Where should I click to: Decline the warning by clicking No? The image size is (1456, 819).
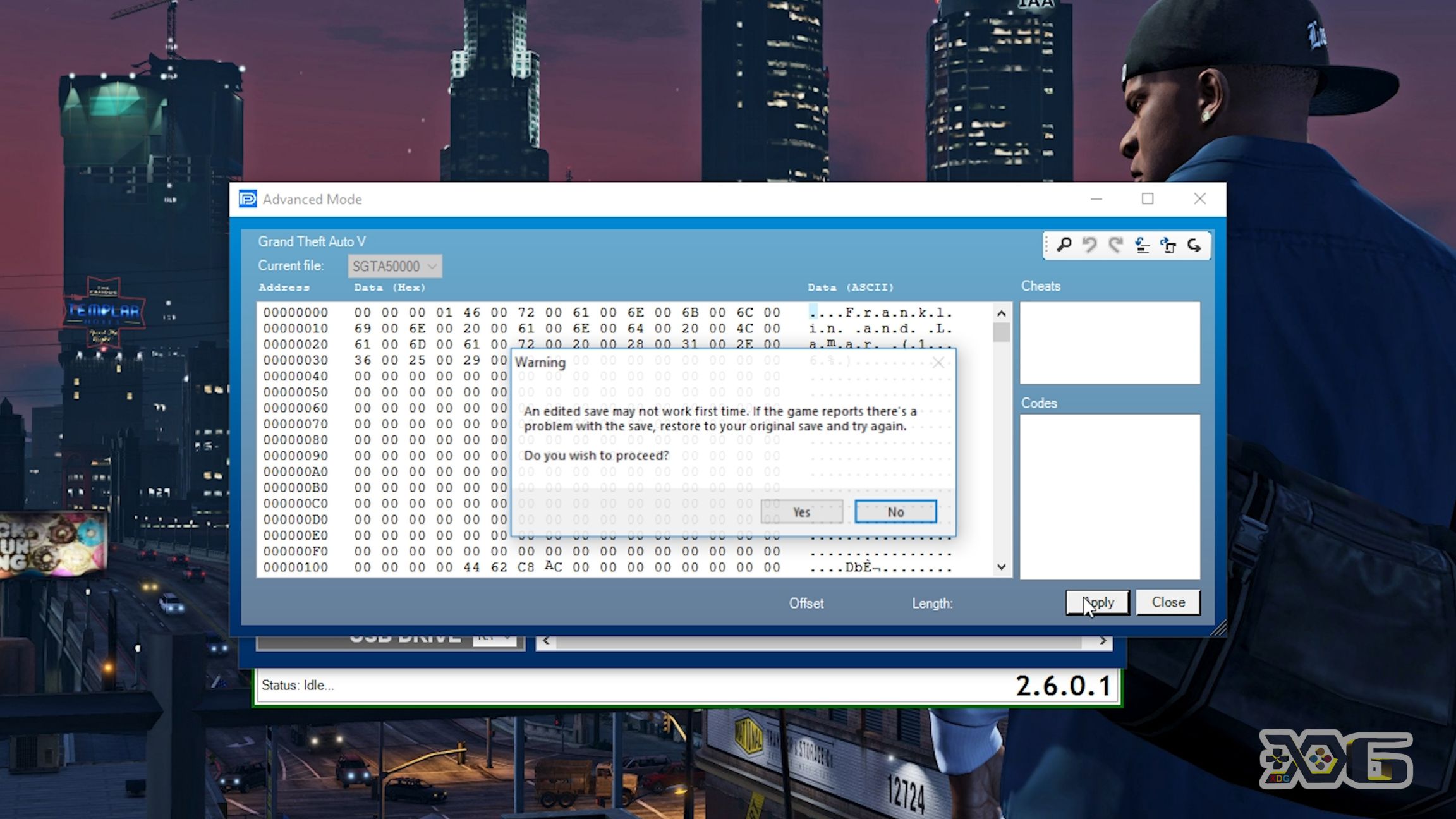pyautogui.click(x=895, y=512)
